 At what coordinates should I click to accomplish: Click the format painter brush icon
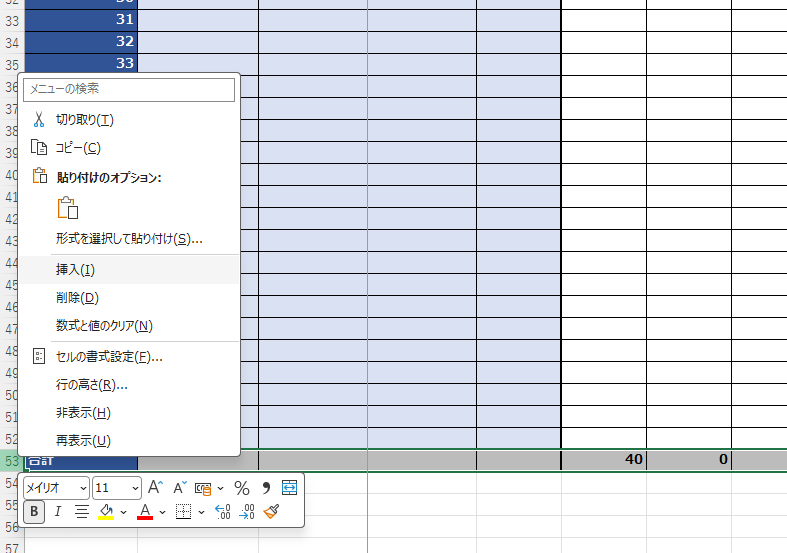[272, 512]
